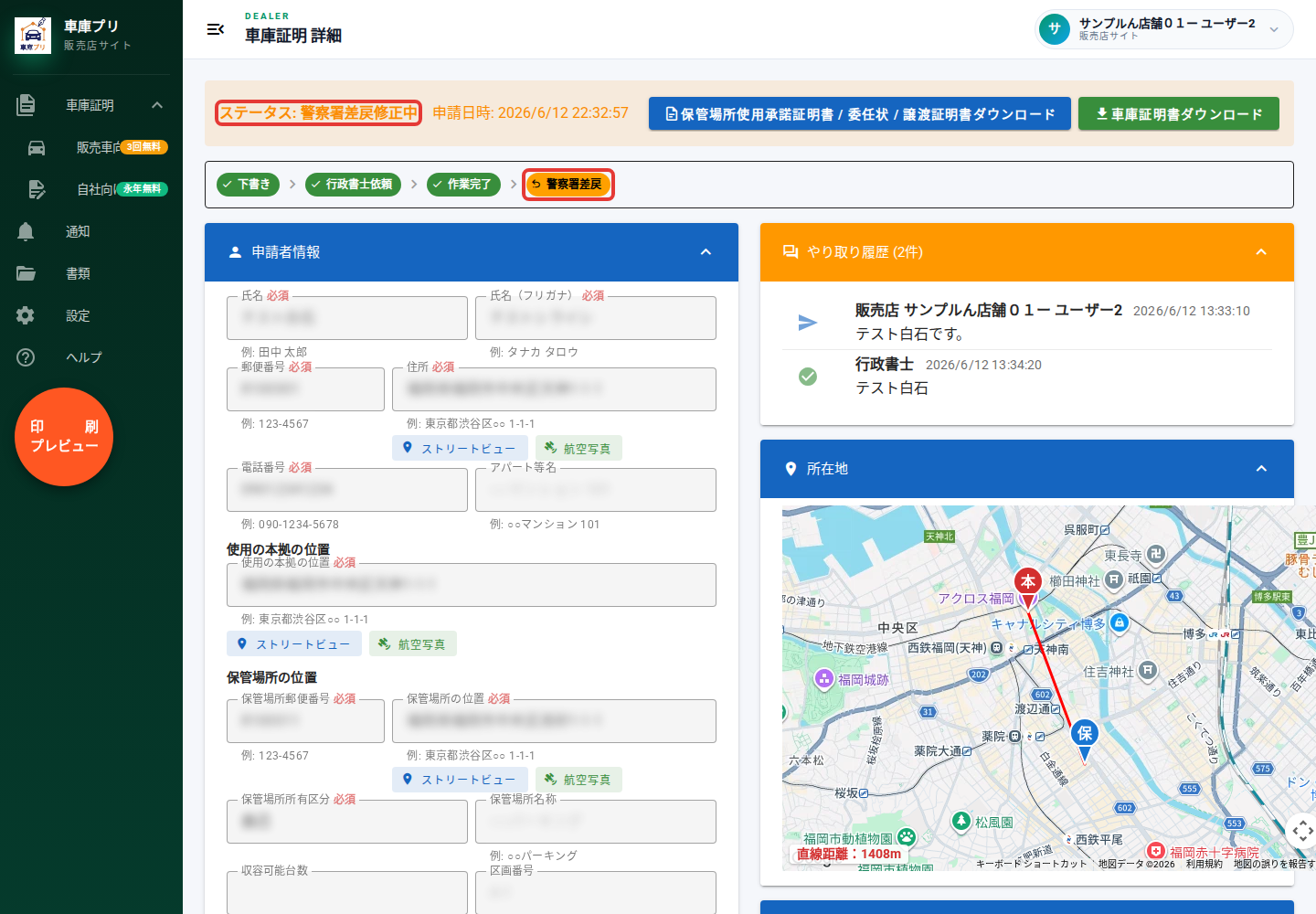Open 通知 in the sidebar
This screenshot has height=914, width=1316.
pos(91,231)
